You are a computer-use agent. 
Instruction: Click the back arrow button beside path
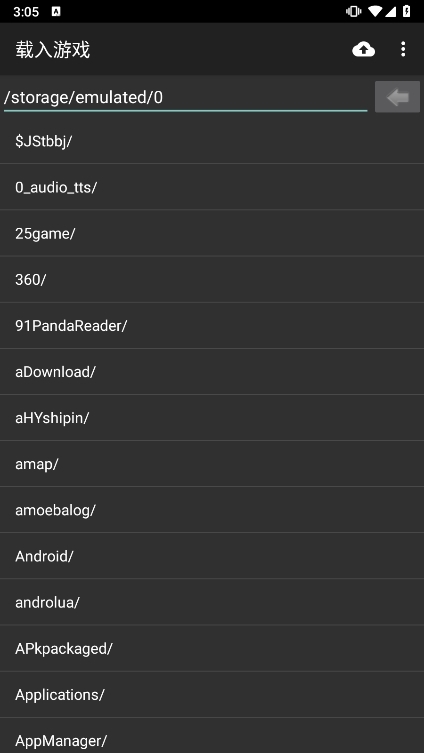397,97
